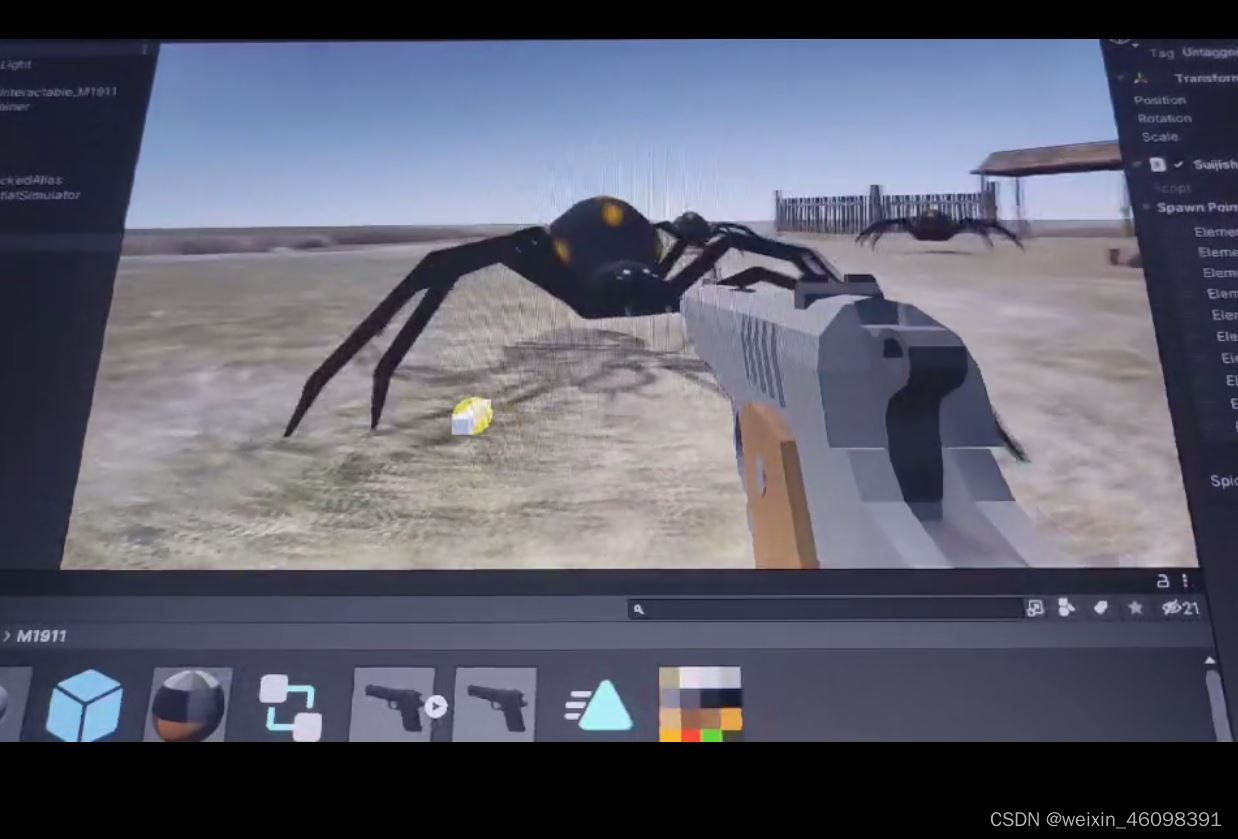Click the distant spider near the fence
This screenshot has width=1238, height=839.
coord(937,226)
